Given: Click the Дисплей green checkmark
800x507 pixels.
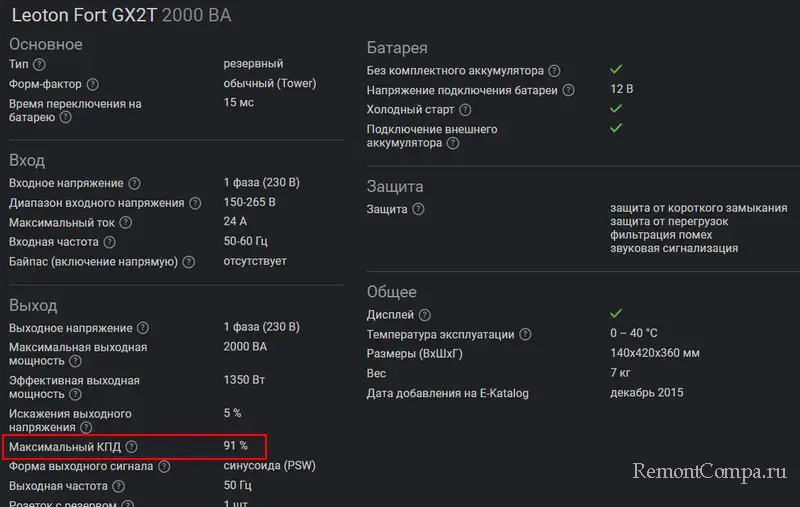Looking at the screenshot, I should click(616, 315).
